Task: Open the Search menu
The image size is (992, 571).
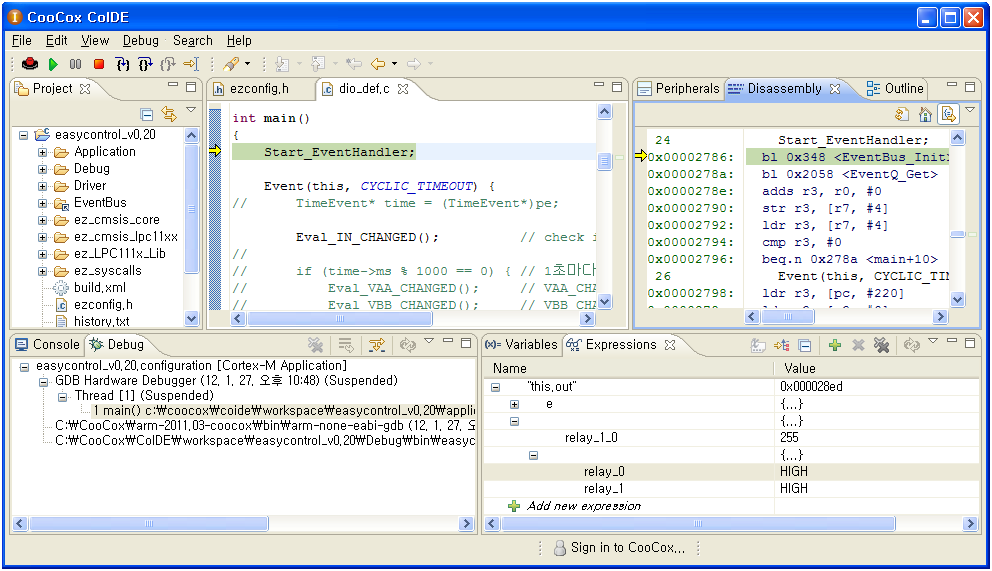Action: tap(193, 40)
